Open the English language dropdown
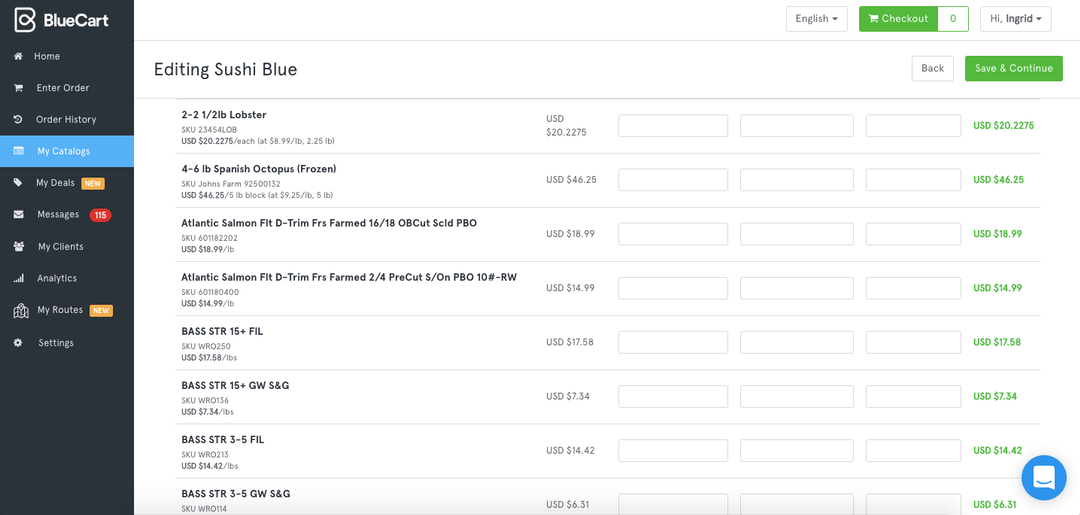1080x515 pixels. click(x=817, y=19)
